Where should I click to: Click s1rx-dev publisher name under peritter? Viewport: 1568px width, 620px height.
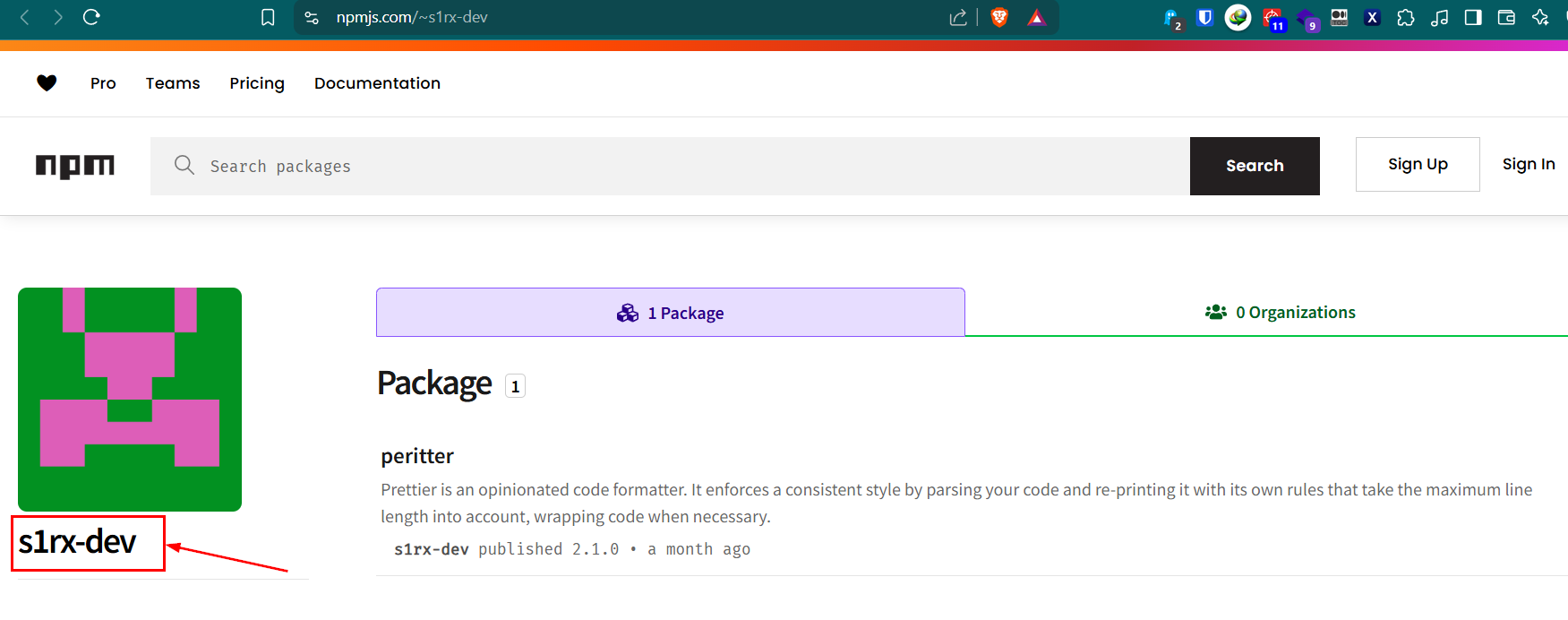coord(432,549)
